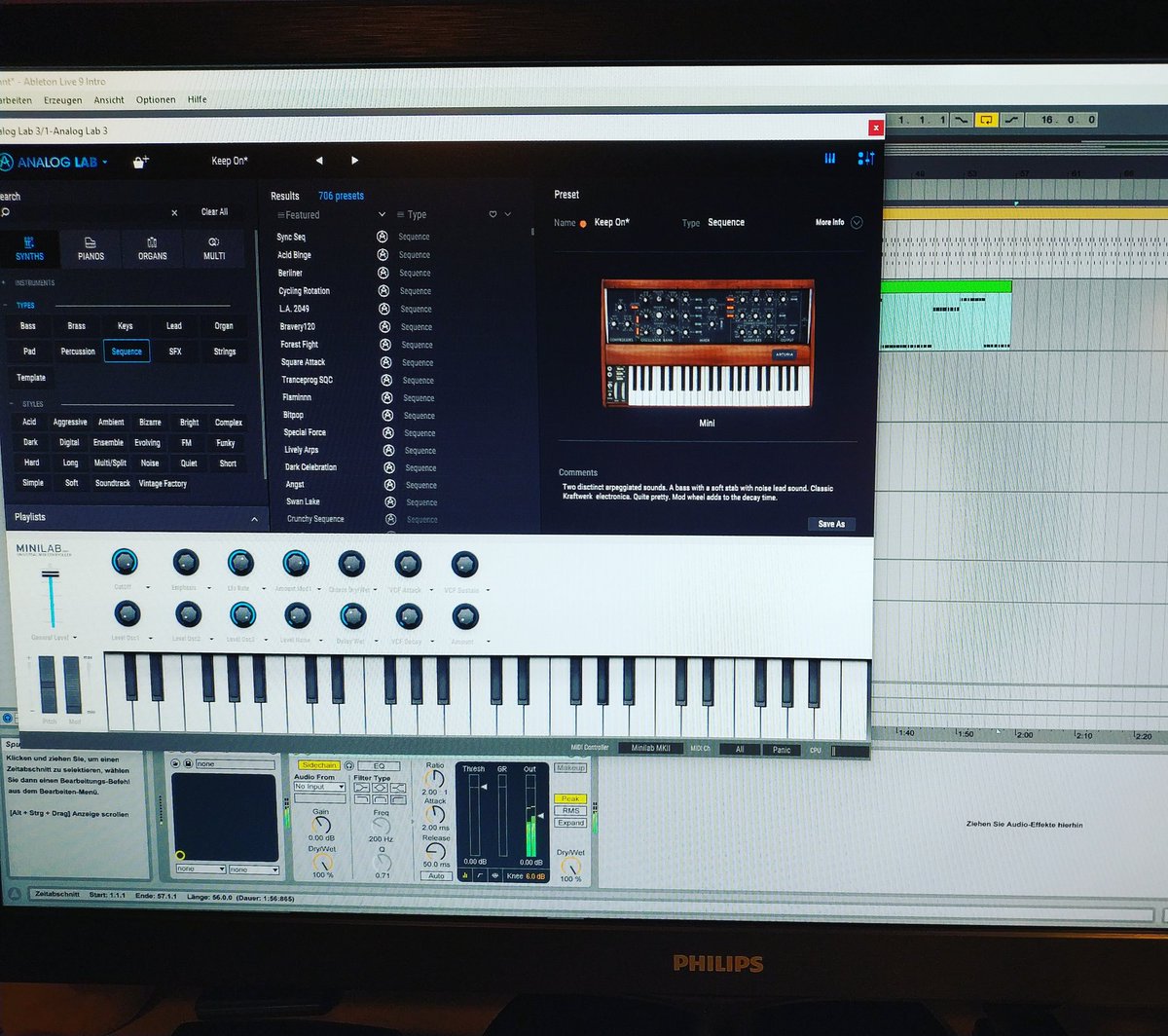
Task: Click Ableton's punch-in switch icon
Action: click(962, 120)
